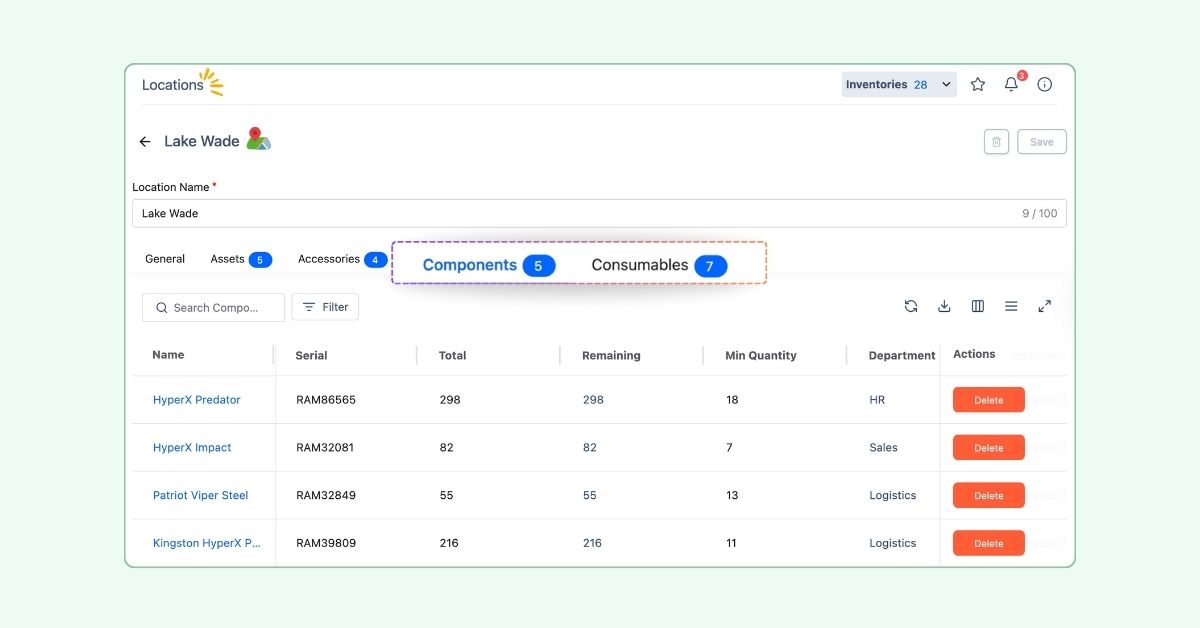
Task: Refresh the components table
Action: coord(911,307)
